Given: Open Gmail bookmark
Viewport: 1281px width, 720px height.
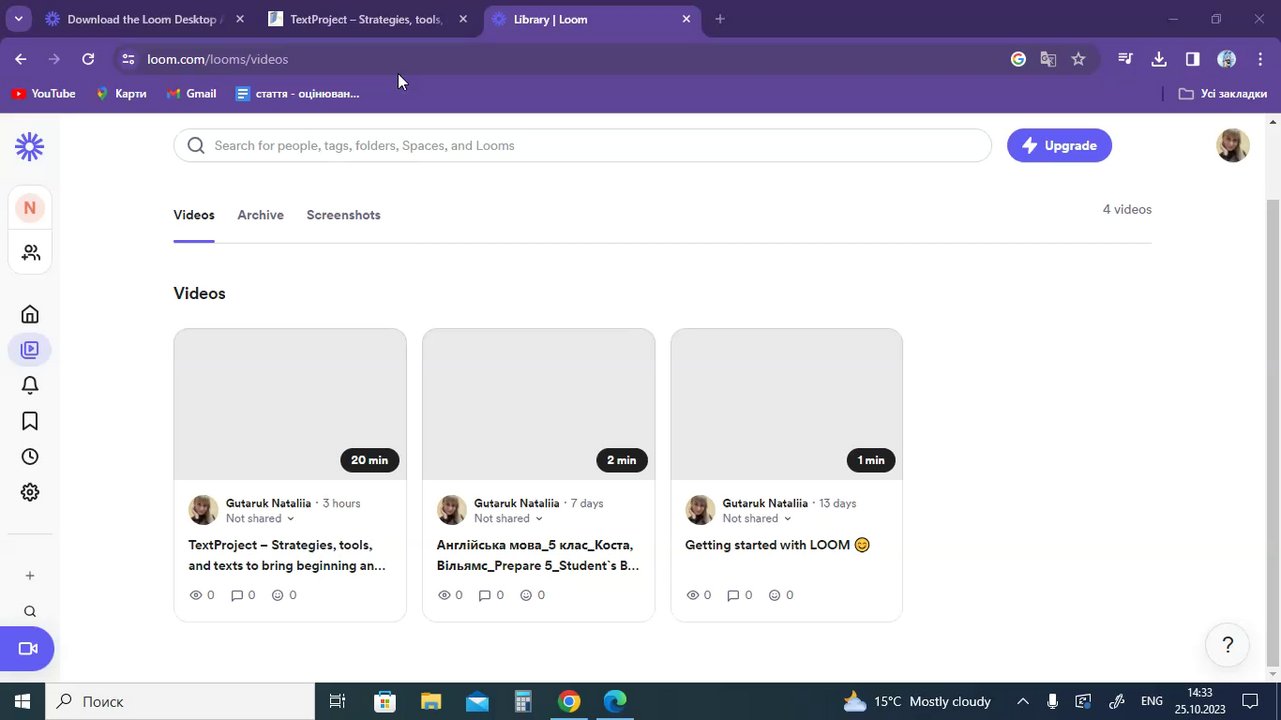Looking at the screenshot, I should 191,93.
